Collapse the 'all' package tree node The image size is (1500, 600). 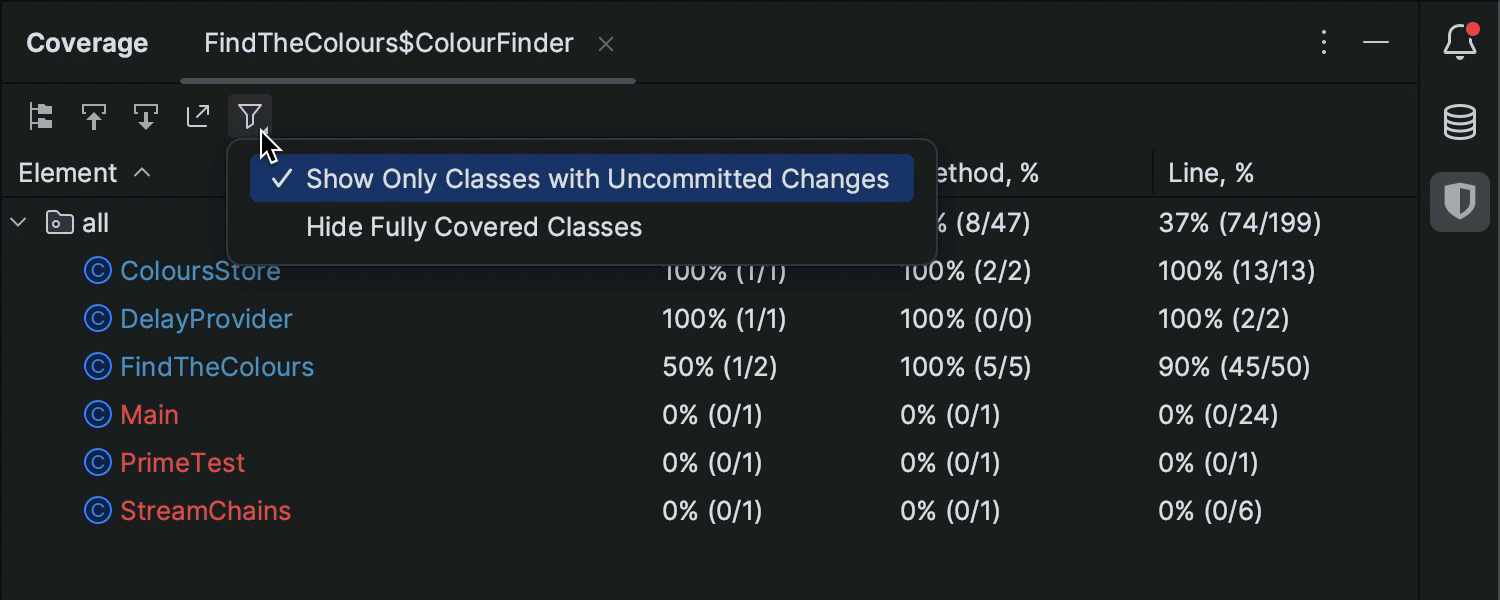(18, 222)
